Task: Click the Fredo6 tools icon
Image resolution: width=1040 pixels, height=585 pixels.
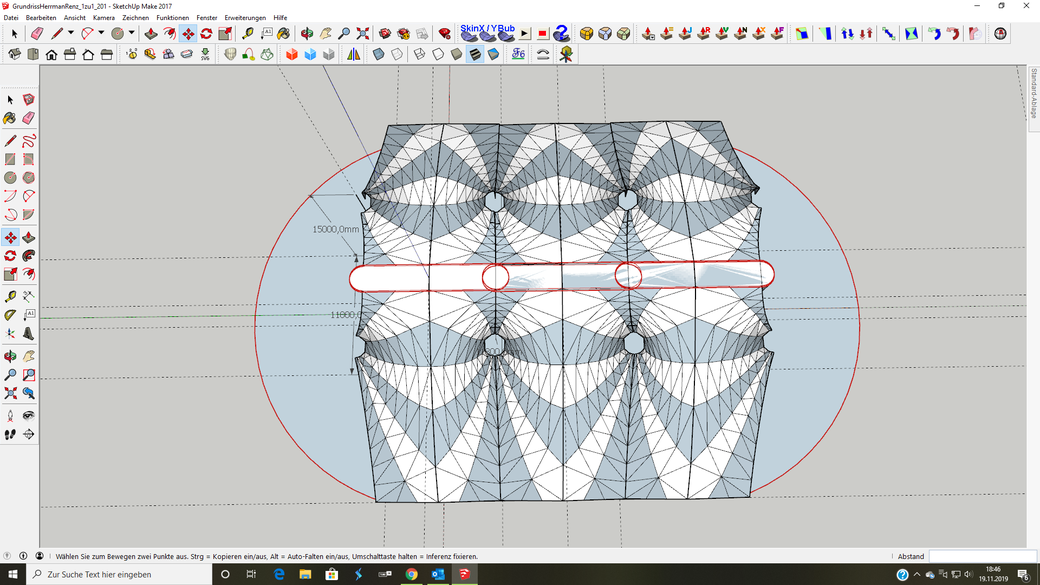Action: click(518, 54)
